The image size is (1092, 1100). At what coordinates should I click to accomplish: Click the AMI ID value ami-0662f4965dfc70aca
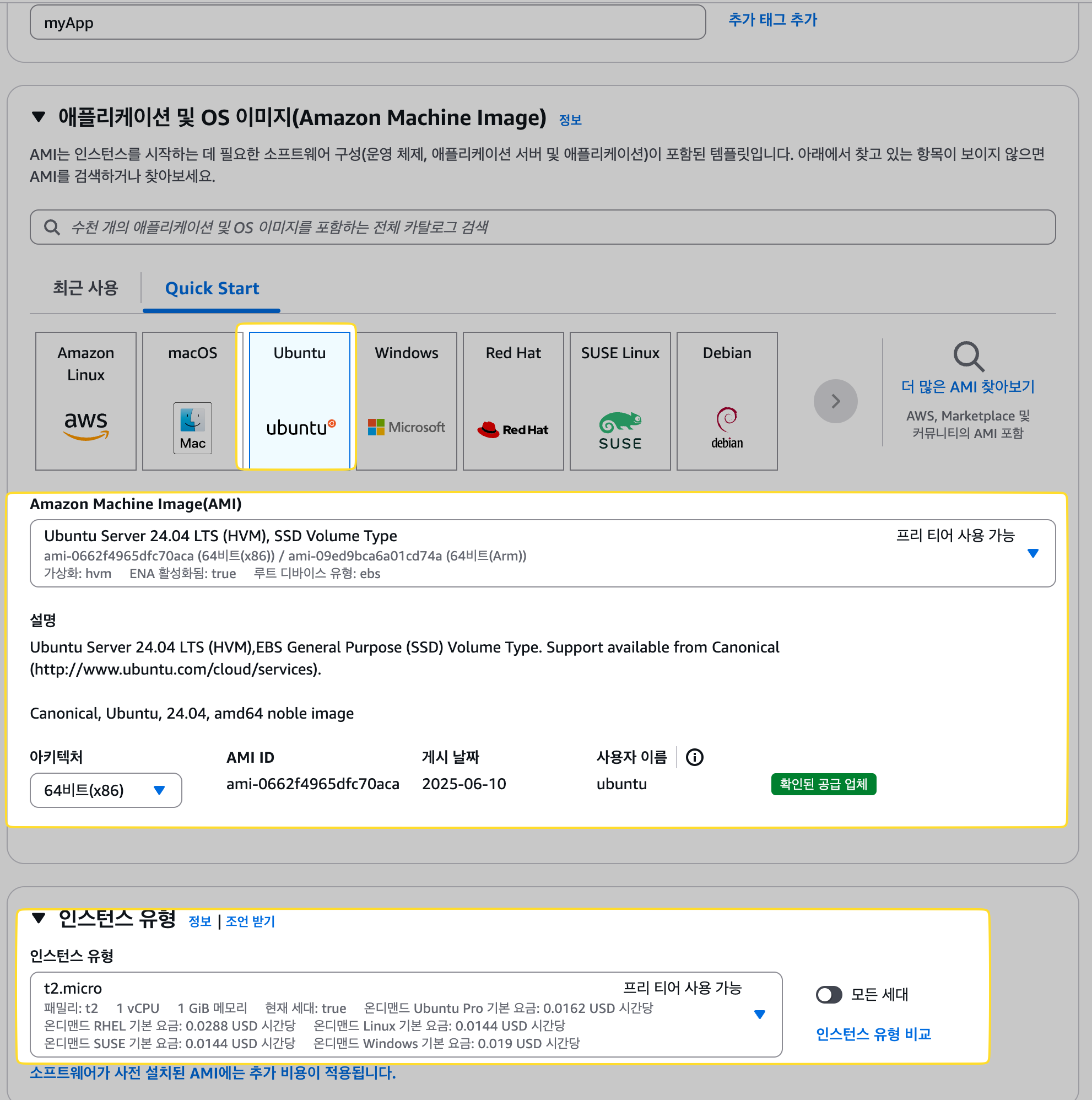(312, 784)
